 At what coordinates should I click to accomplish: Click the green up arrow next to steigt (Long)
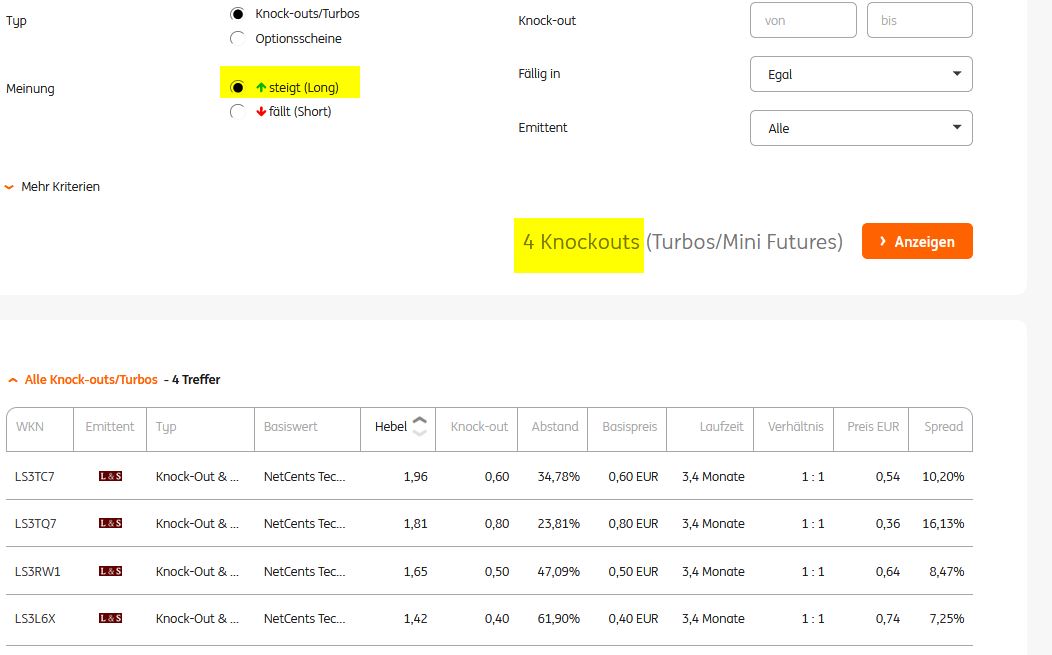(262, 85)
